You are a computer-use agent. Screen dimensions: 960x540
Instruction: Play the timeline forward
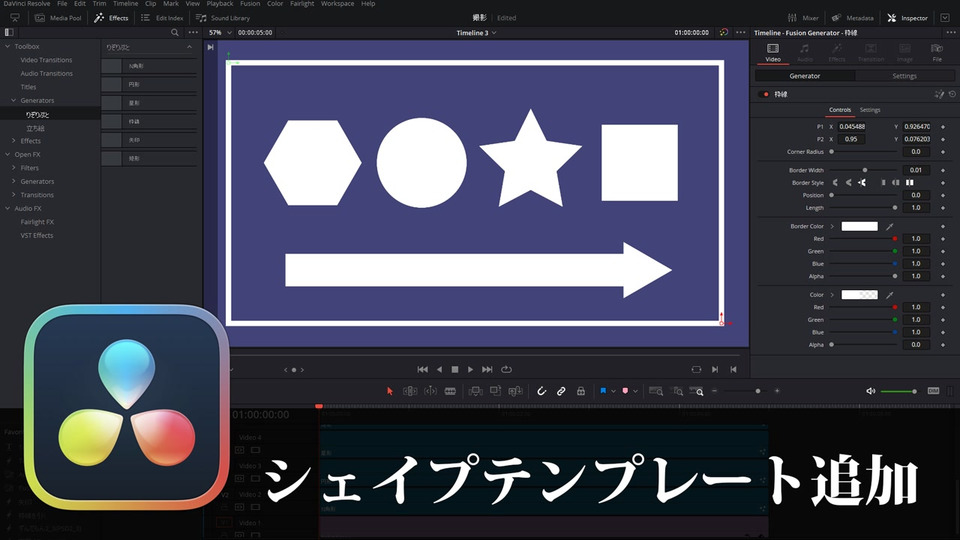pyautogui.click(x=470, y=369)
